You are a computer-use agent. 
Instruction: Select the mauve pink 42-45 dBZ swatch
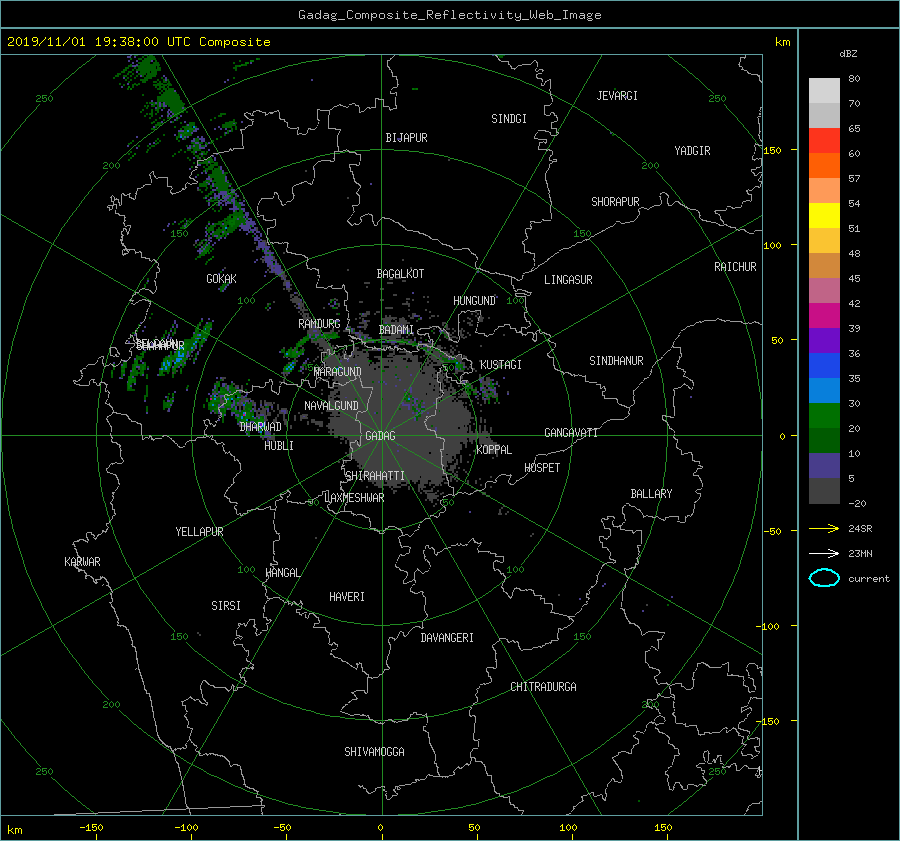pyautogui.click(x=824, y=290)
